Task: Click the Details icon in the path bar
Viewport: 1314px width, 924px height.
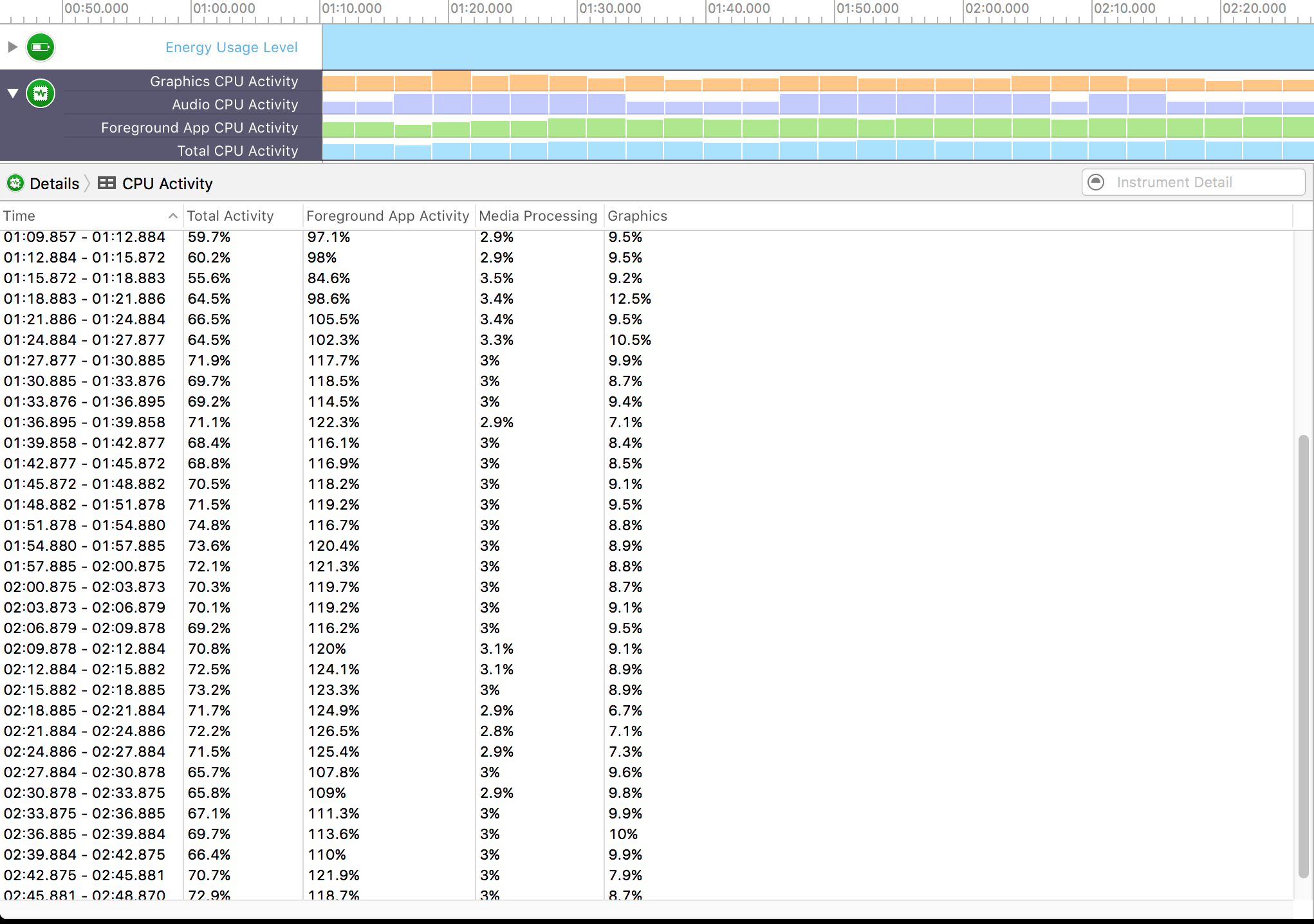Action: (15, 183)
